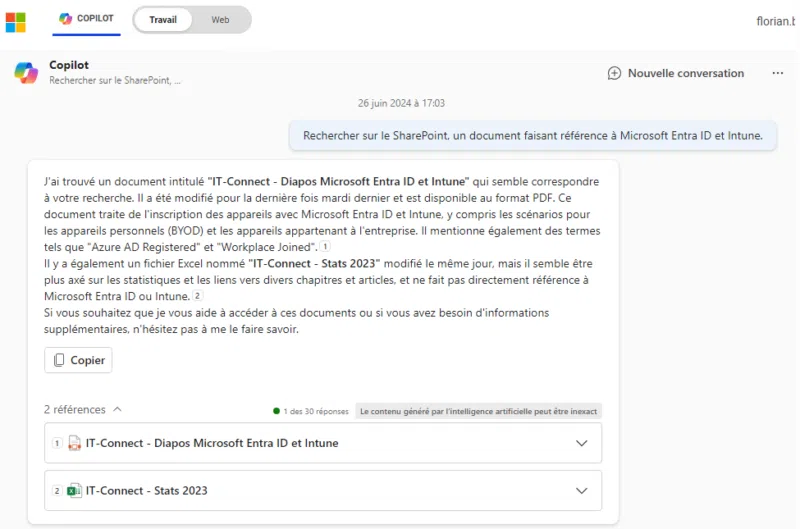
Task: Start a Nouvelle conversation
Action: [x=676, y=73]
